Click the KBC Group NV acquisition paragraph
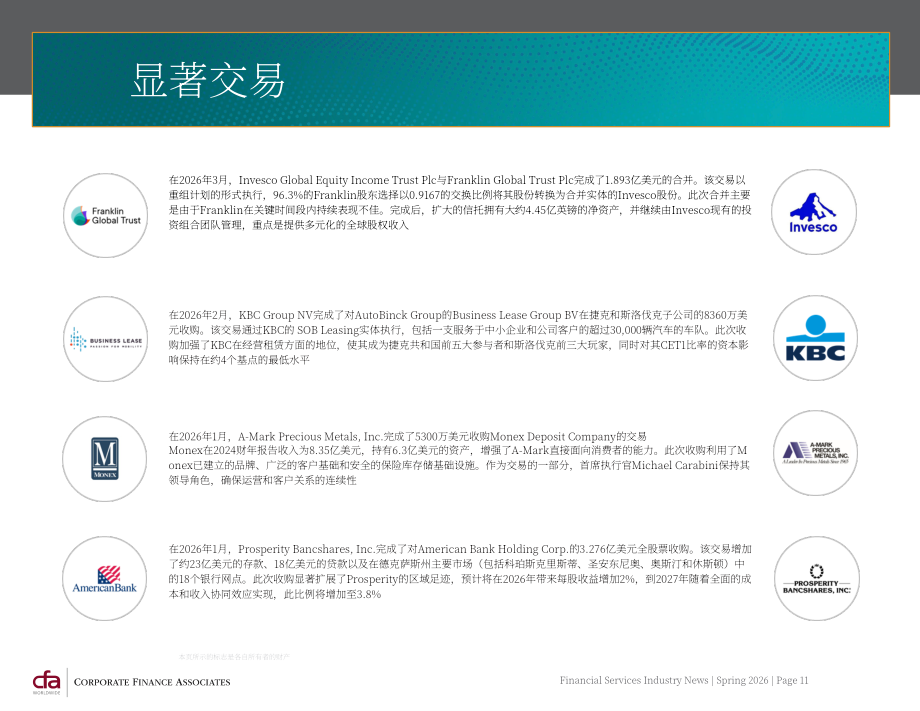 coord(459,337)
